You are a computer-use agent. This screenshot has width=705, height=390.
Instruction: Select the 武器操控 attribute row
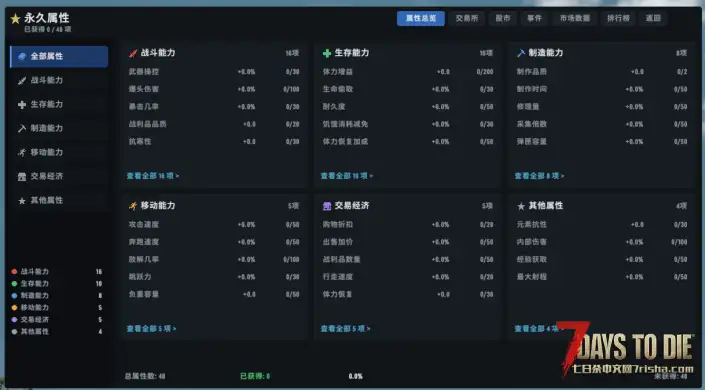(x=214, y=72)
